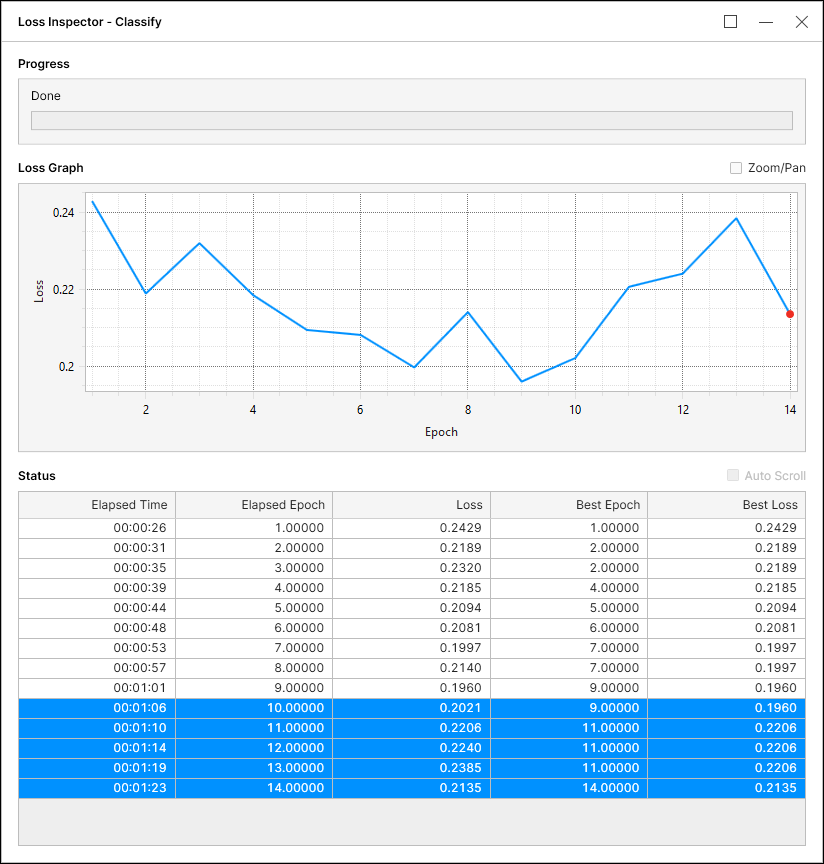Click the training progress bar

pyautogui.click(x=411, y=120)
